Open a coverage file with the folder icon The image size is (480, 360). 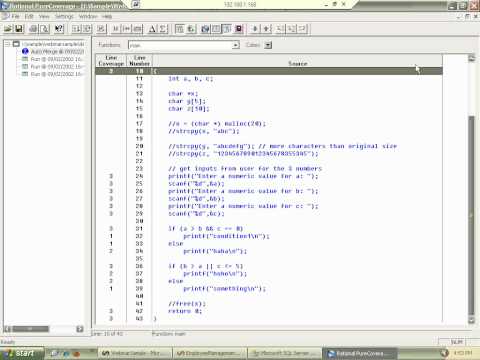8,29
